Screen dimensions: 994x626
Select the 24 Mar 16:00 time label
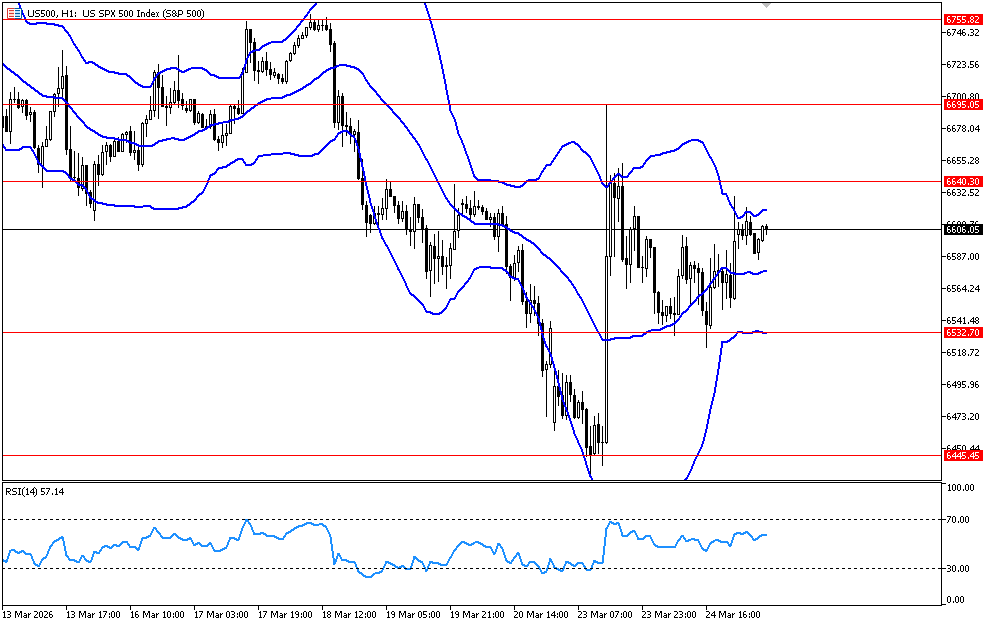coord(733,614)
